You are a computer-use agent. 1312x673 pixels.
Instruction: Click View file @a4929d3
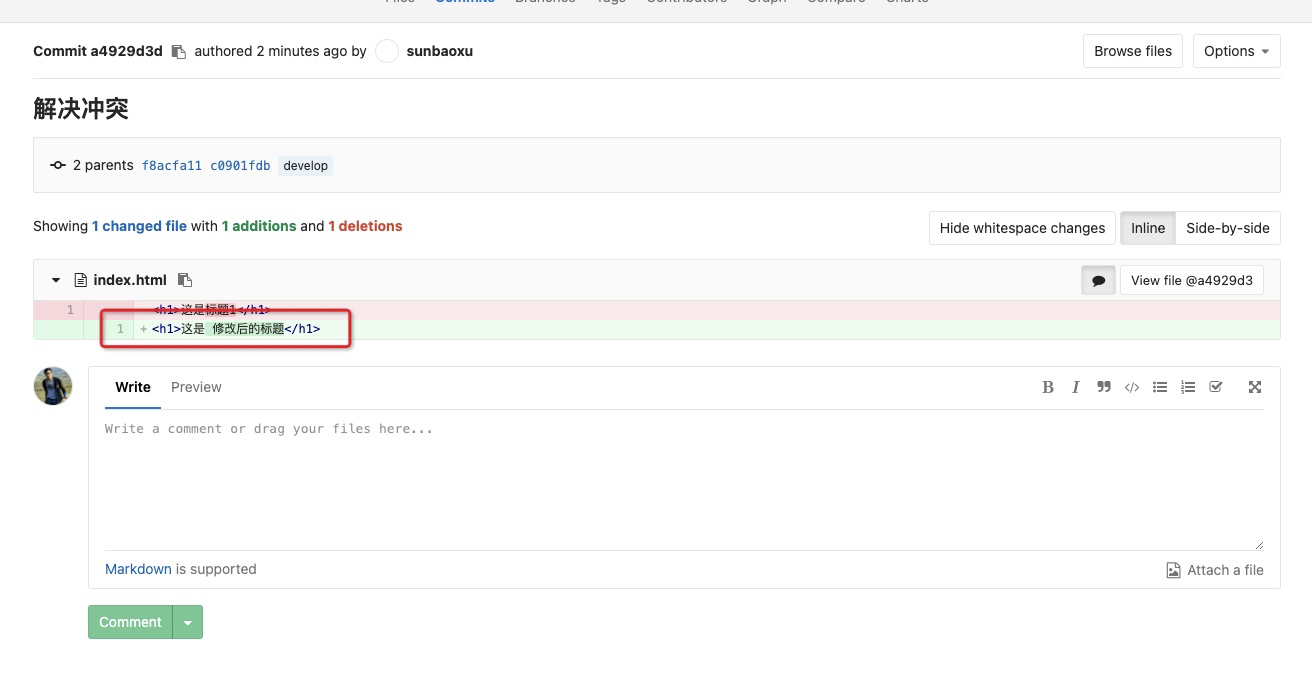click(x=1192, y=281)
